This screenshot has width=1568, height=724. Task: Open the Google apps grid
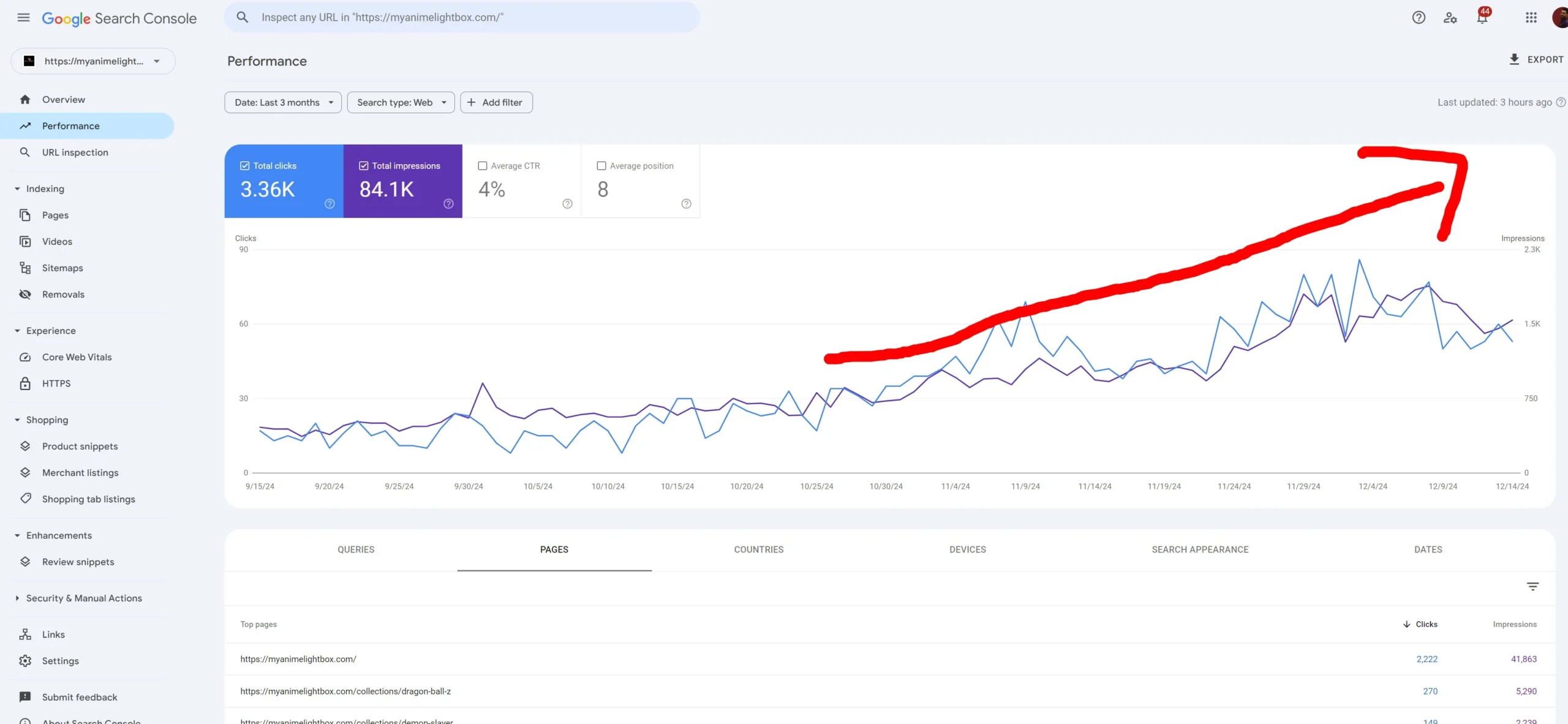pos(1531,17)
